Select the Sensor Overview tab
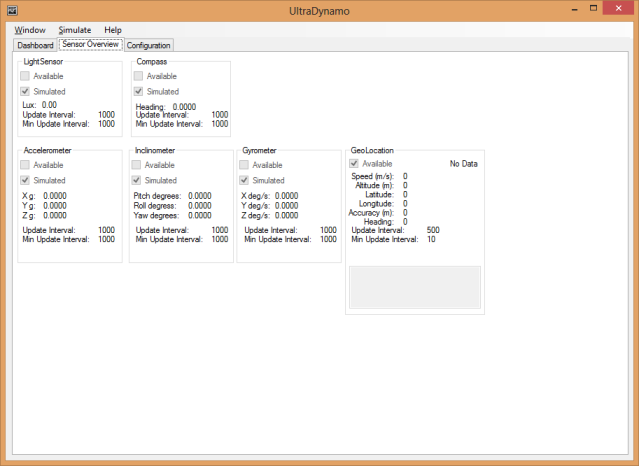Image resolution: width=639 pixels, height=466 pixels. tap(90, 44)
